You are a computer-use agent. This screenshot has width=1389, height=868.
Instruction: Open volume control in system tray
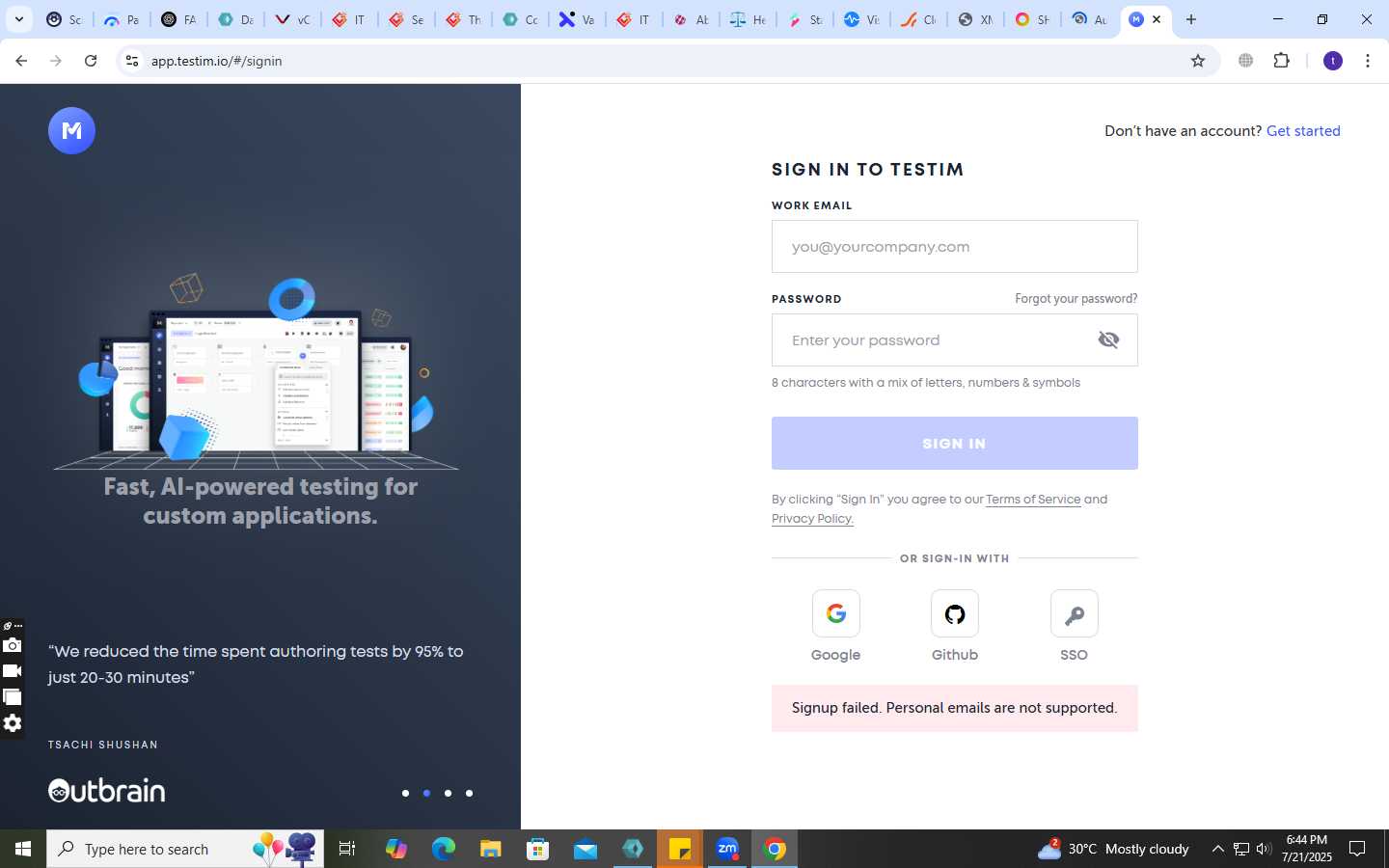[1264, 849]
